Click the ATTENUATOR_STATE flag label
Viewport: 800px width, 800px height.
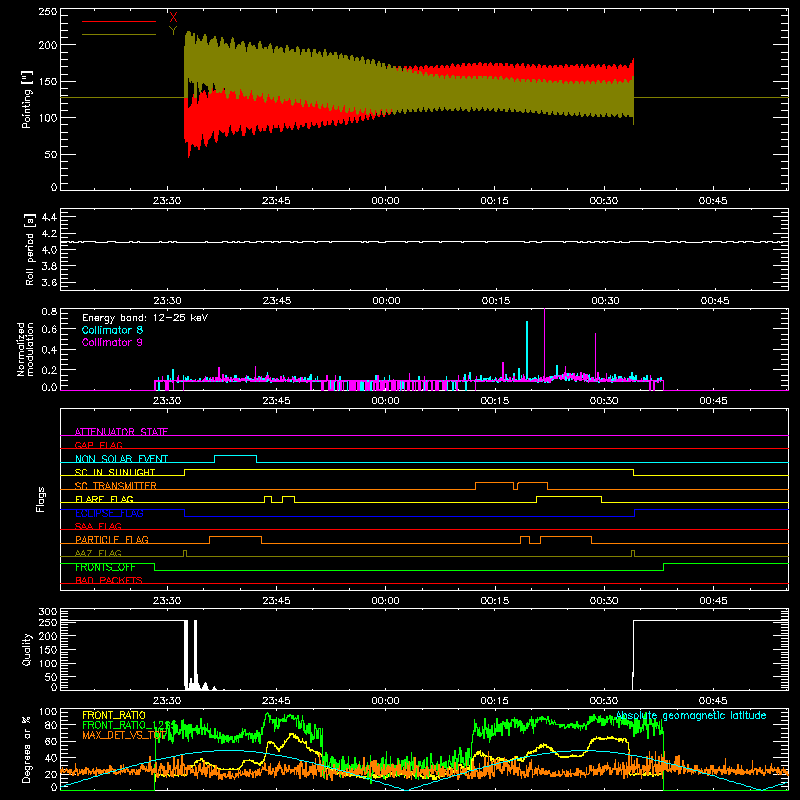pos(121,432)
